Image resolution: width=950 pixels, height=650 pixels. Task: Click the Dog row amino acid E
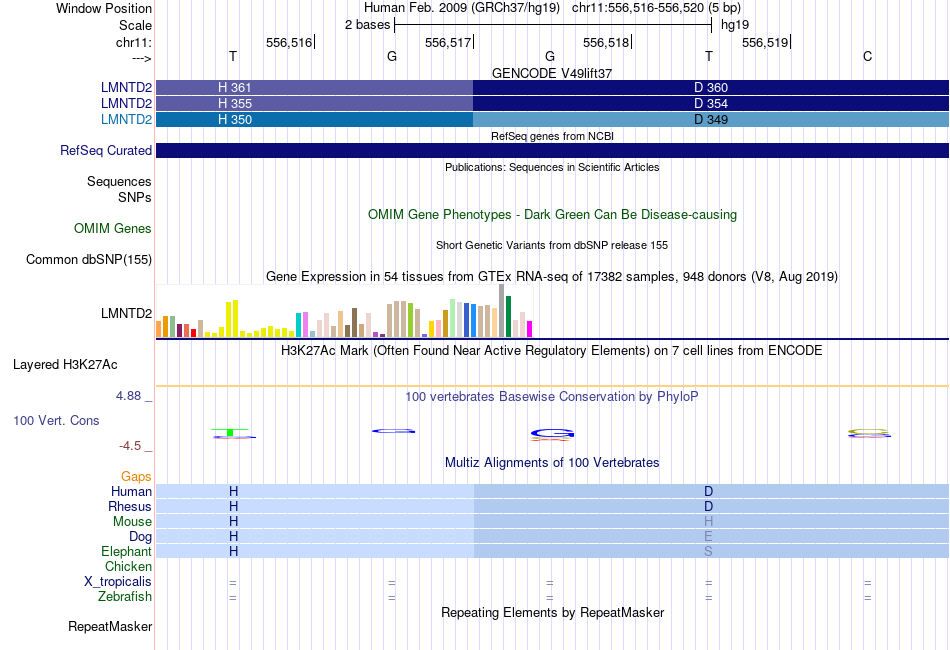point(708,537)
